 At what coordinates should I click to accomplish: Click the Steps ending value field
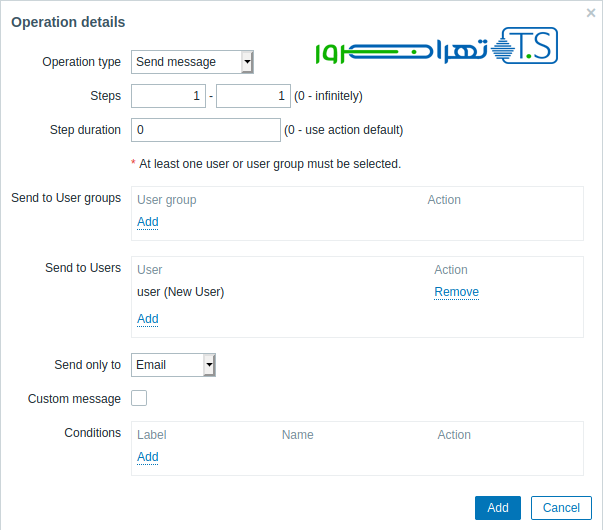click(x=253, y=96)
